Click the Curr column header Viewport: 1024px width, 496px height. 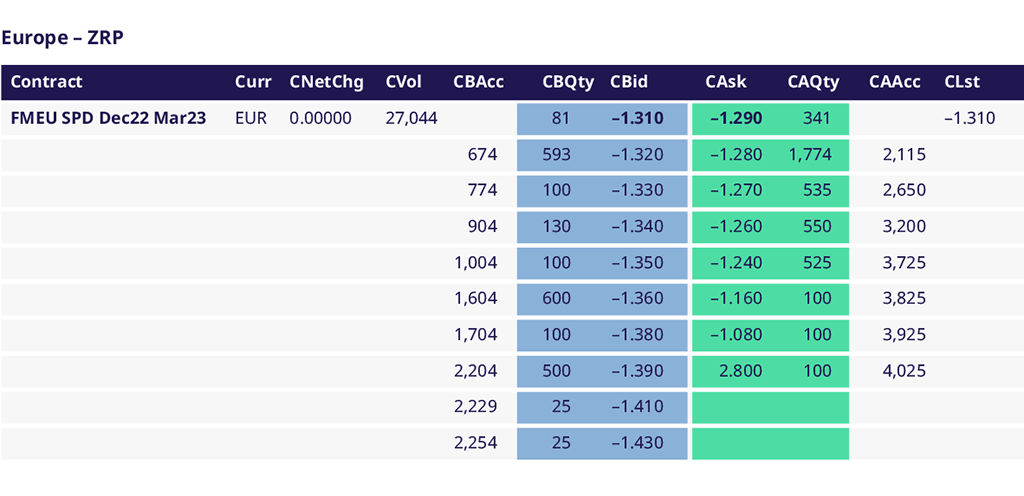[252, 82]
